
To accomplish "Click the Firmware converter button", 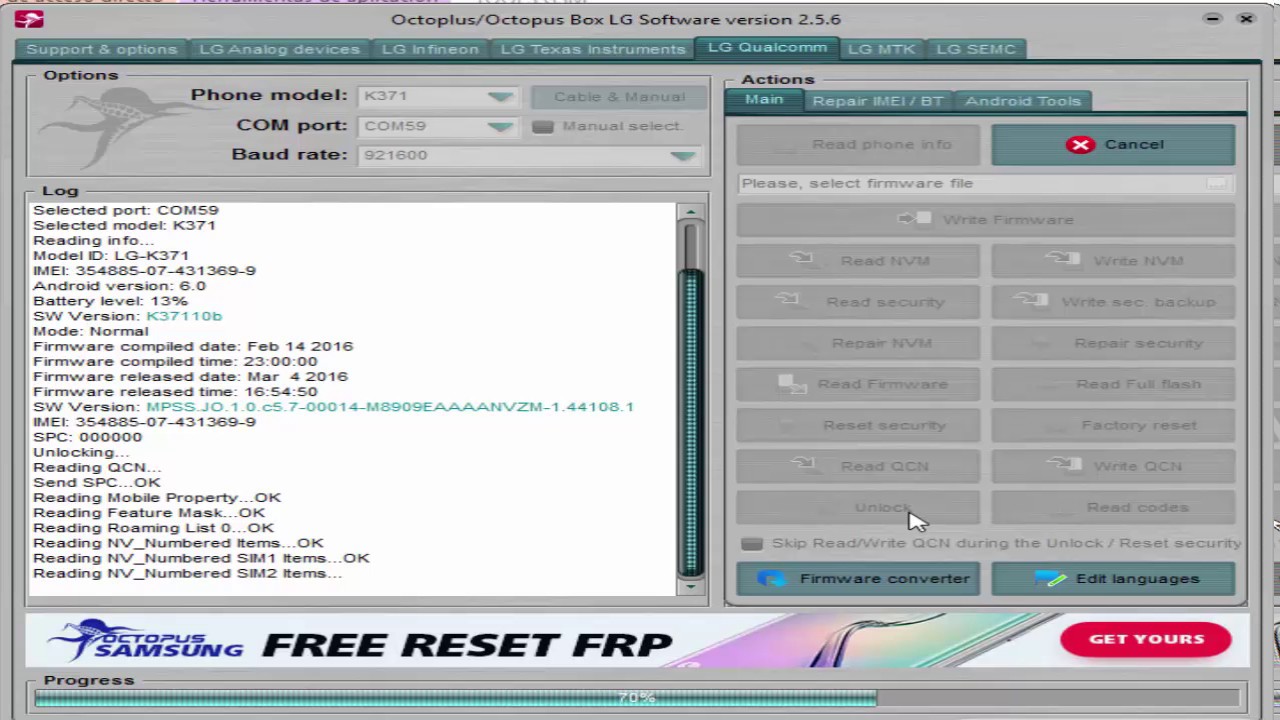I will click(x=858, y=578).
